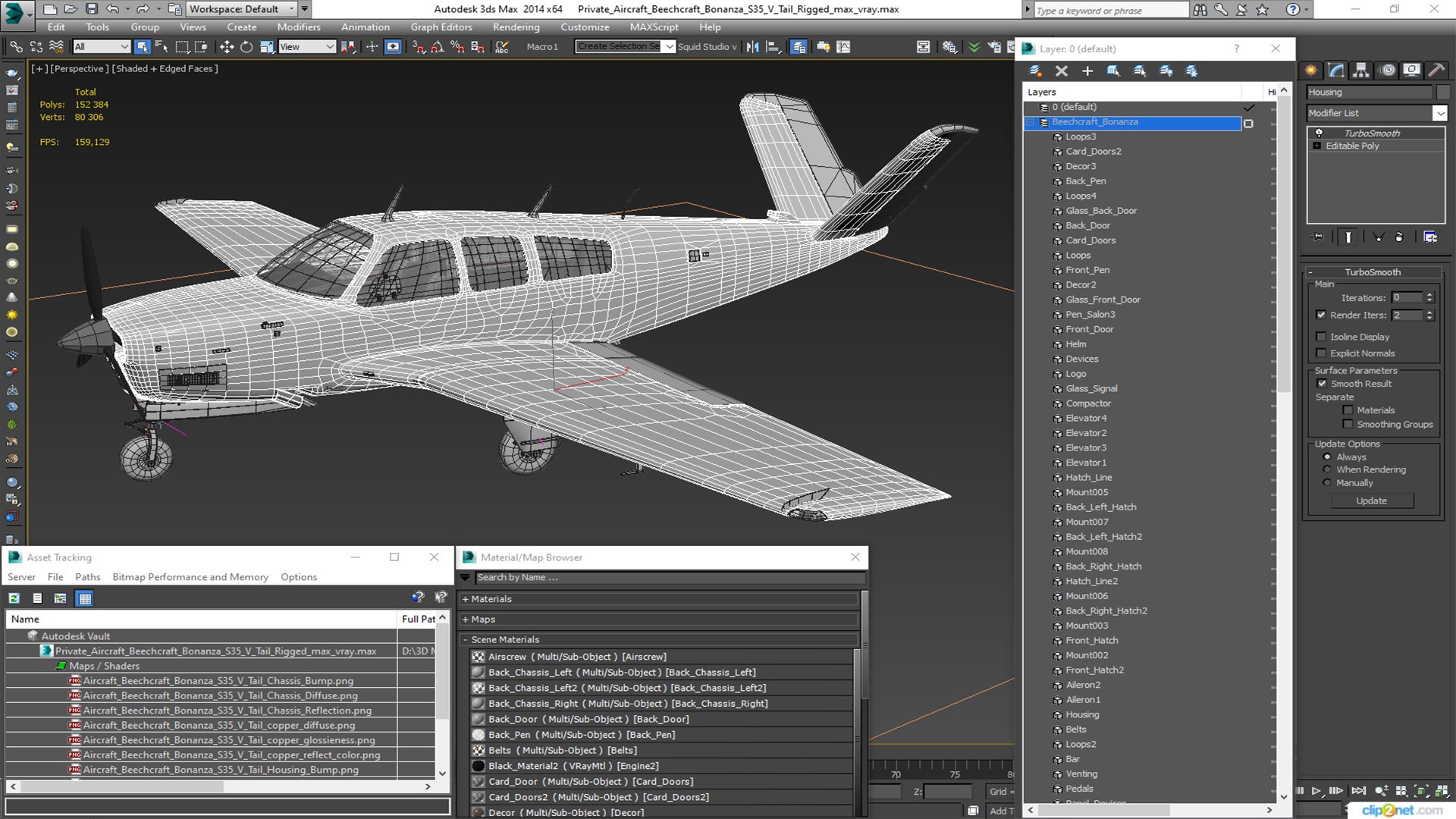The image size is (1456, 819).
Task: Expand Editable Poly in modifier stack
Action: coord(1317,146)
